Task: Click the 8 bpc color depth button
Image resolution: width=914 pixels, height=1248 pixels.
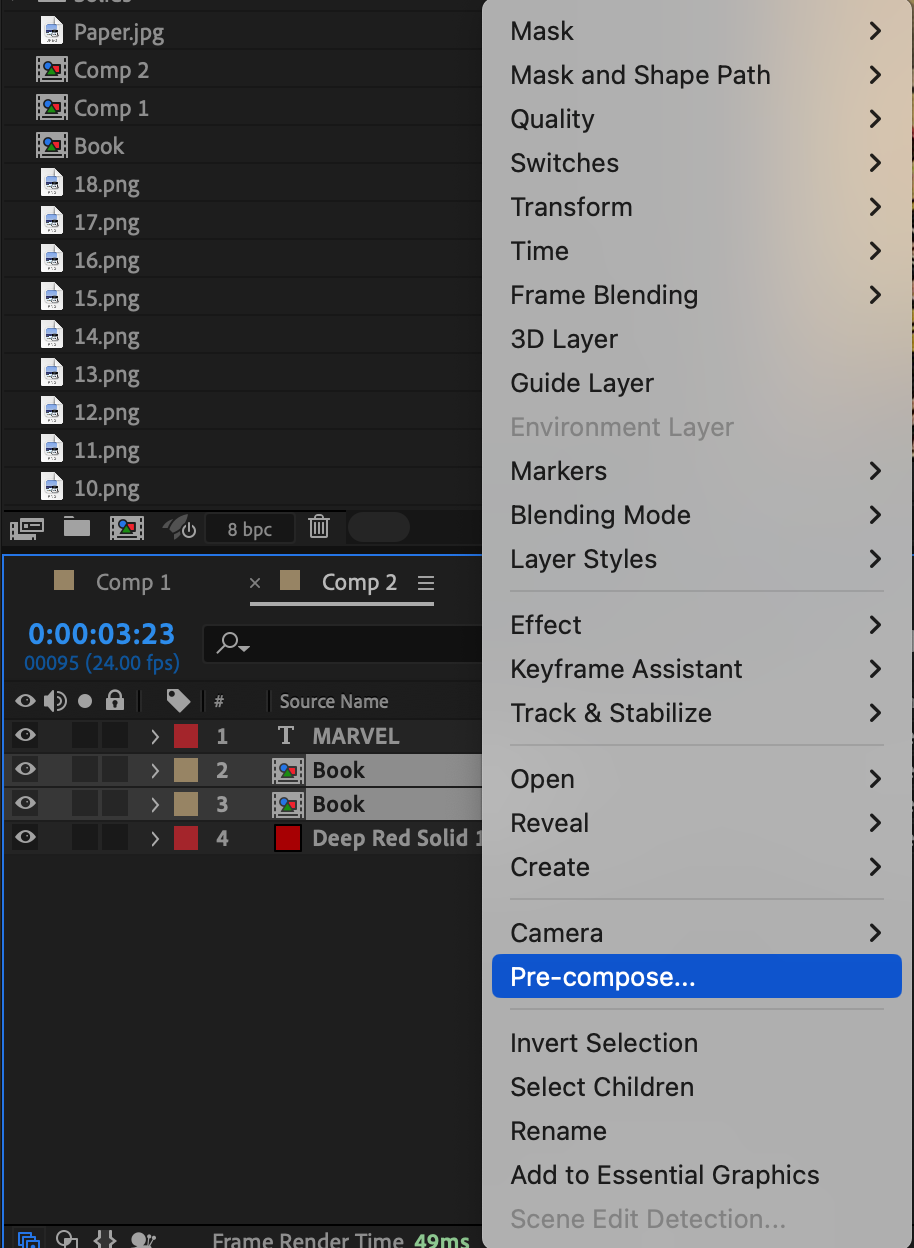Action: (250, 529)
